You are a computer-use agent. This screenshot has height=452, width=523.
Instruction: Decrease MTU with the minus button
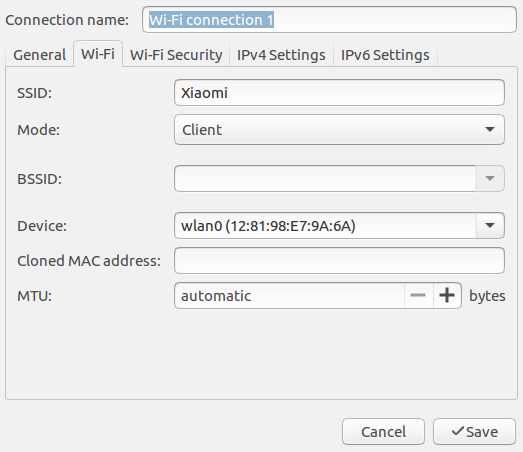tap(418, 296)
